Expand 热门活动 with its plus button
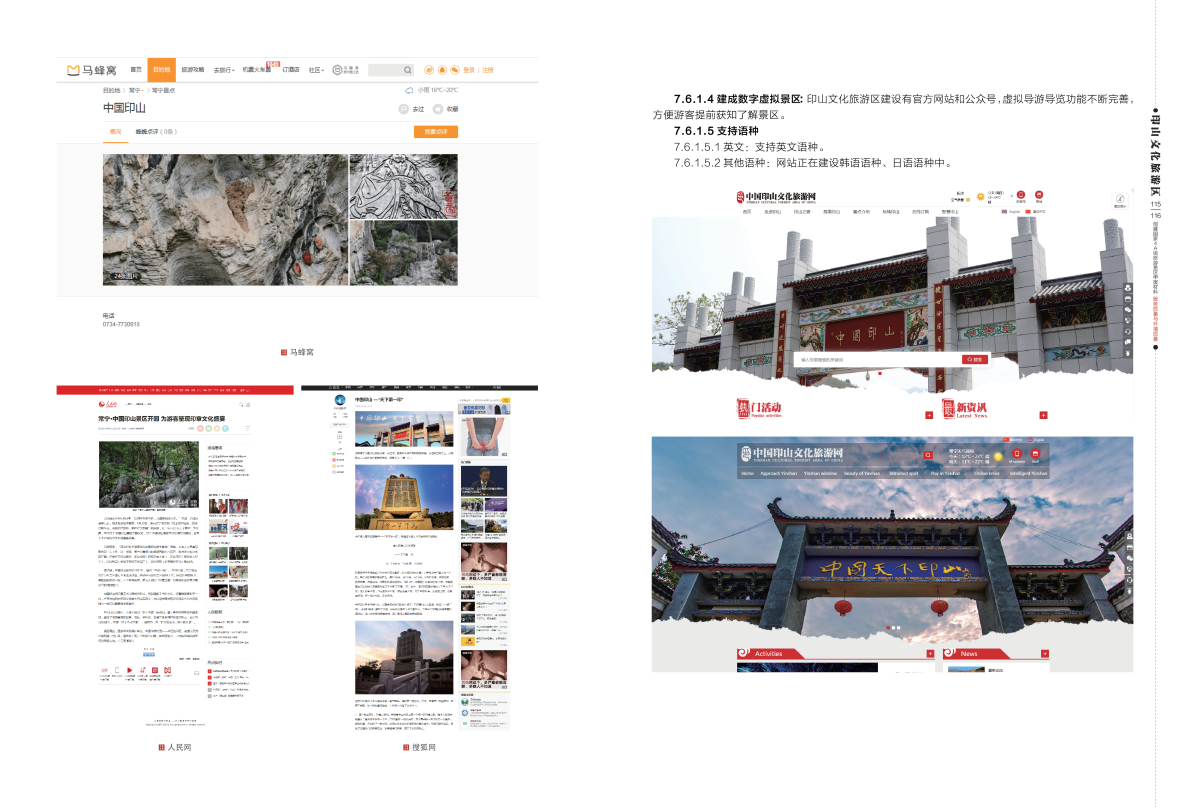 pos(929,415)
